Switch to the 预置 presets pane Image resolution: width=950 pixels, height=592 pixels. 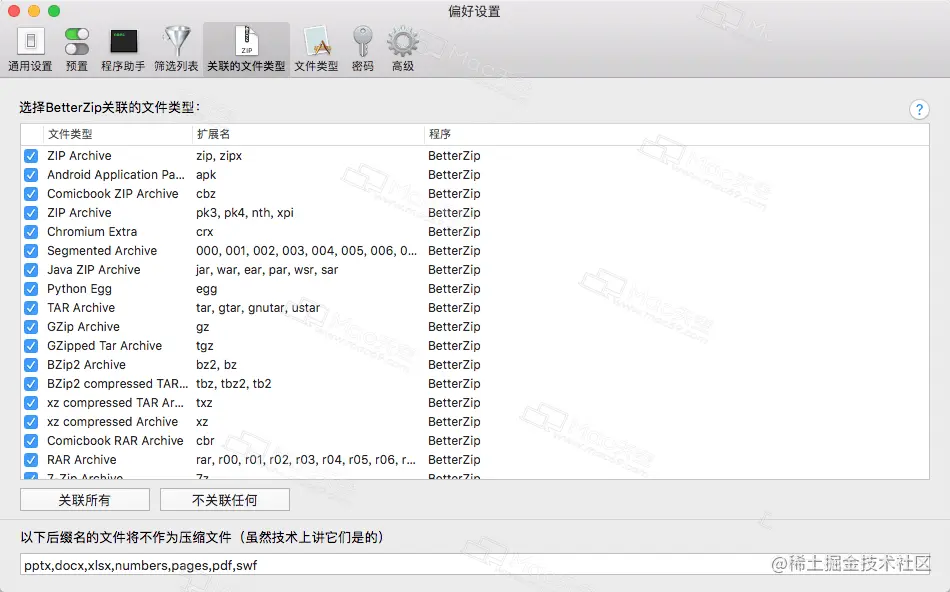[77, 50]
